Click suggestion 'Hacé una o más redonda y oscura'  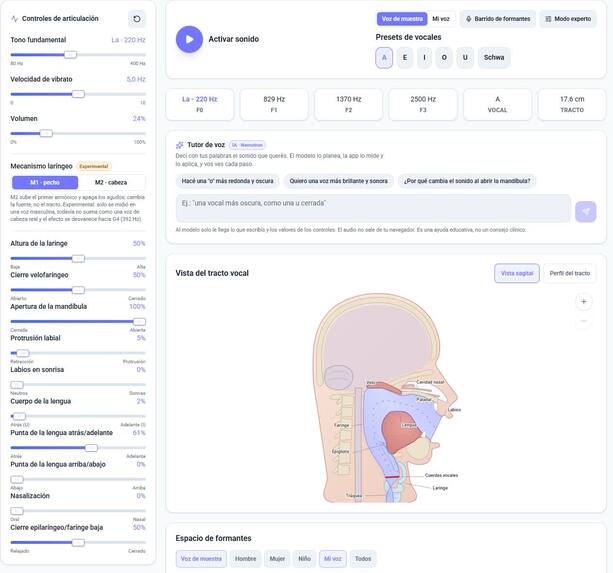(x=228, y=181)
